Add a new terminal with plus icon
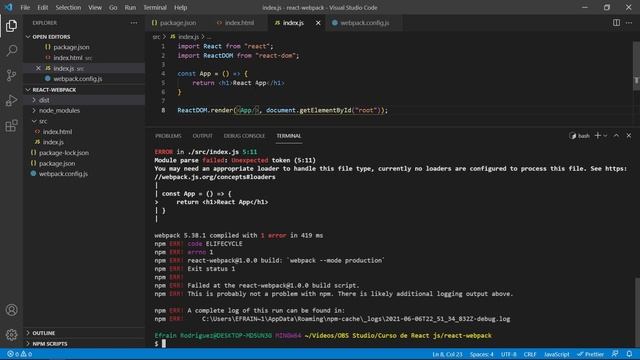The height and width of the screenshot is (360, 640). coord(598,136)
